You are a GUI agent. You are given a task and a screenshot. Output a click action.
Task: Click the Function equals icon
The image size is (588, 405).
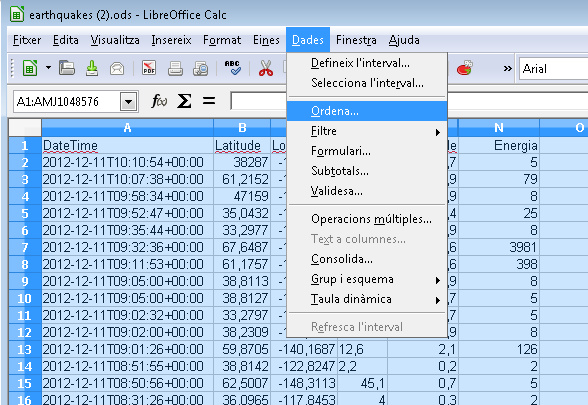tap(209, 101)
